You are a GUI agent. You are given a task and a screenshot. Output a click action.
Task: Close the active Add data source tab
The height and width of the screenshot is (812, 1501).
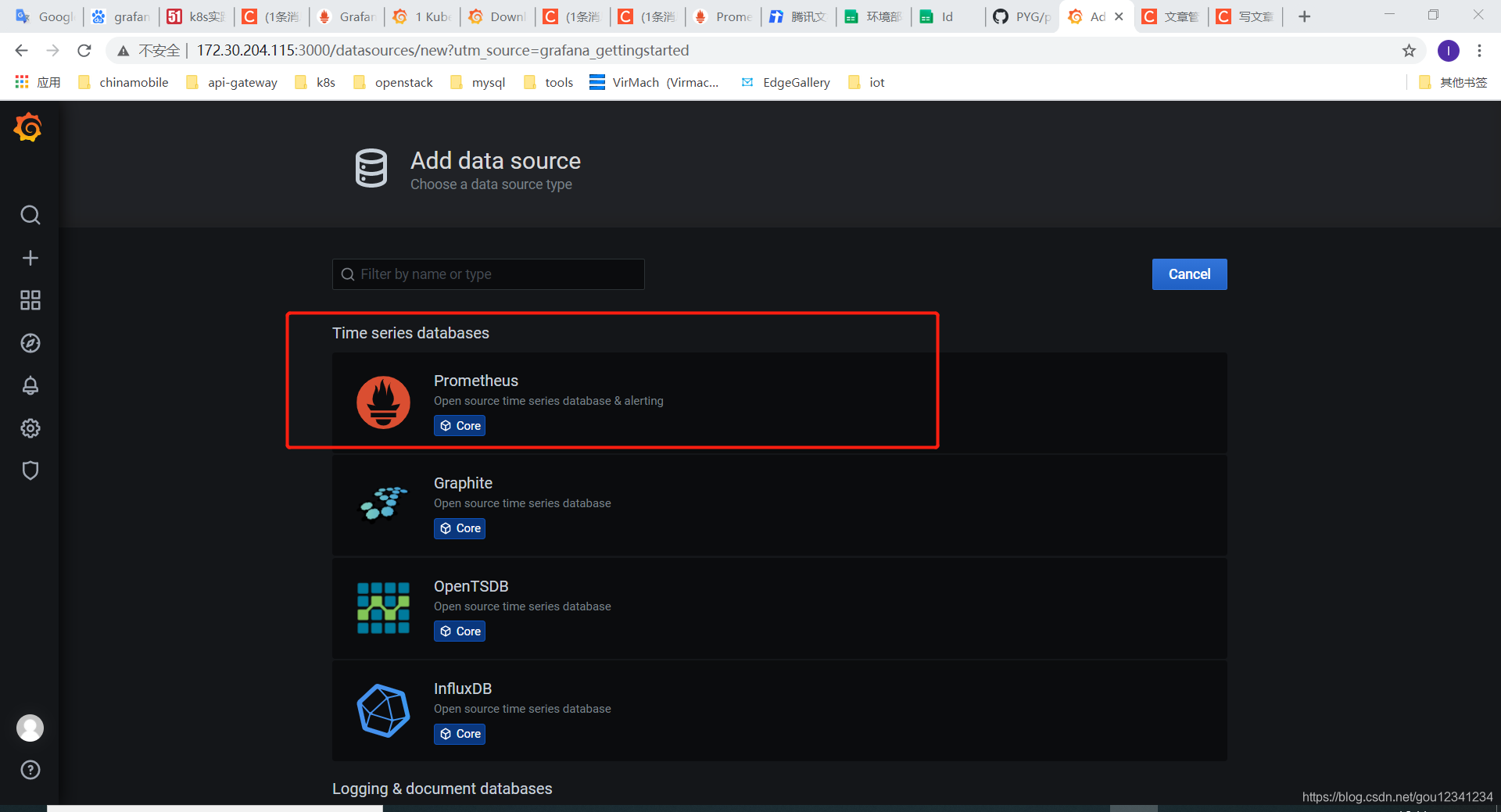[1119, 16]
